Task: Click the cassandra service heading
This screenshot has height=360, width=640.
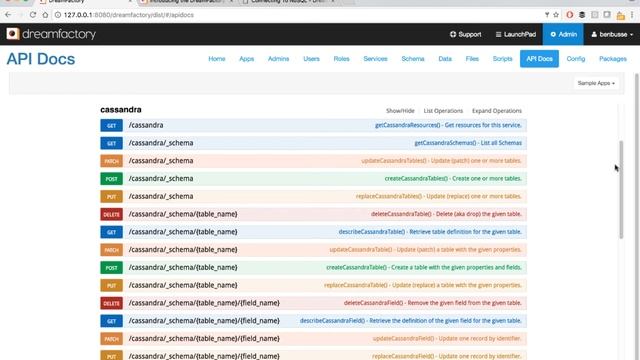Action: pos(121,109)
